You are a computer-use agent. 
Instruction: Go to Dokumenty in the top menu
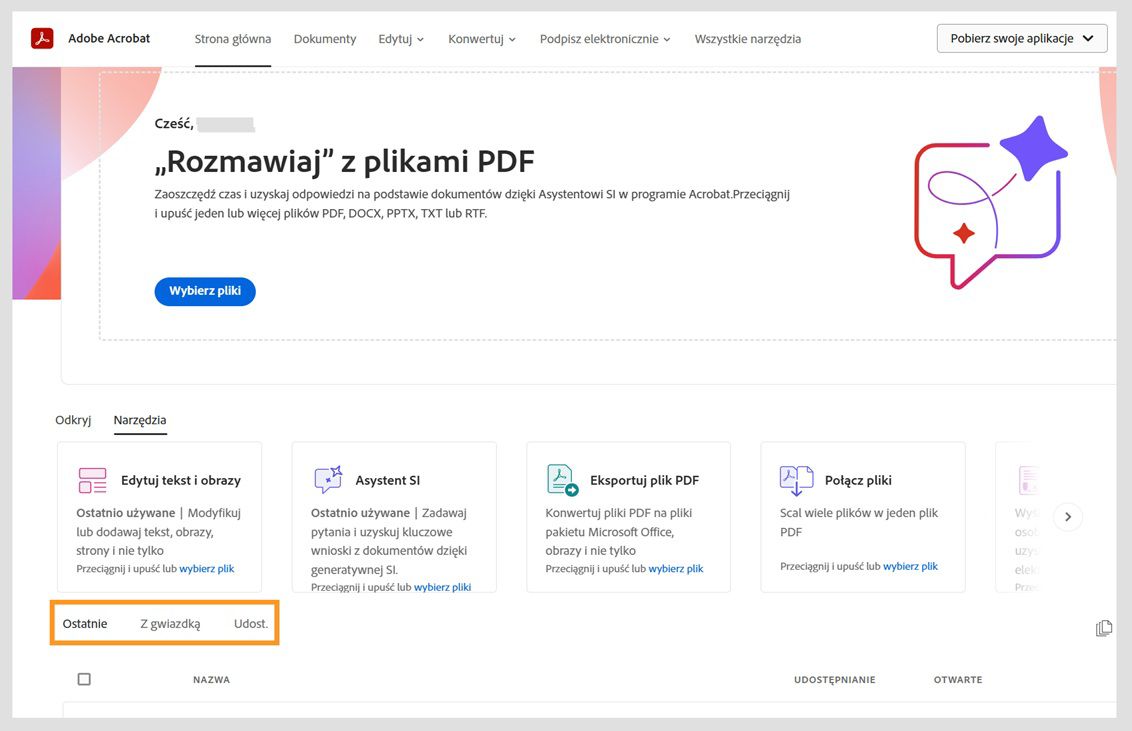coord(324,38)
